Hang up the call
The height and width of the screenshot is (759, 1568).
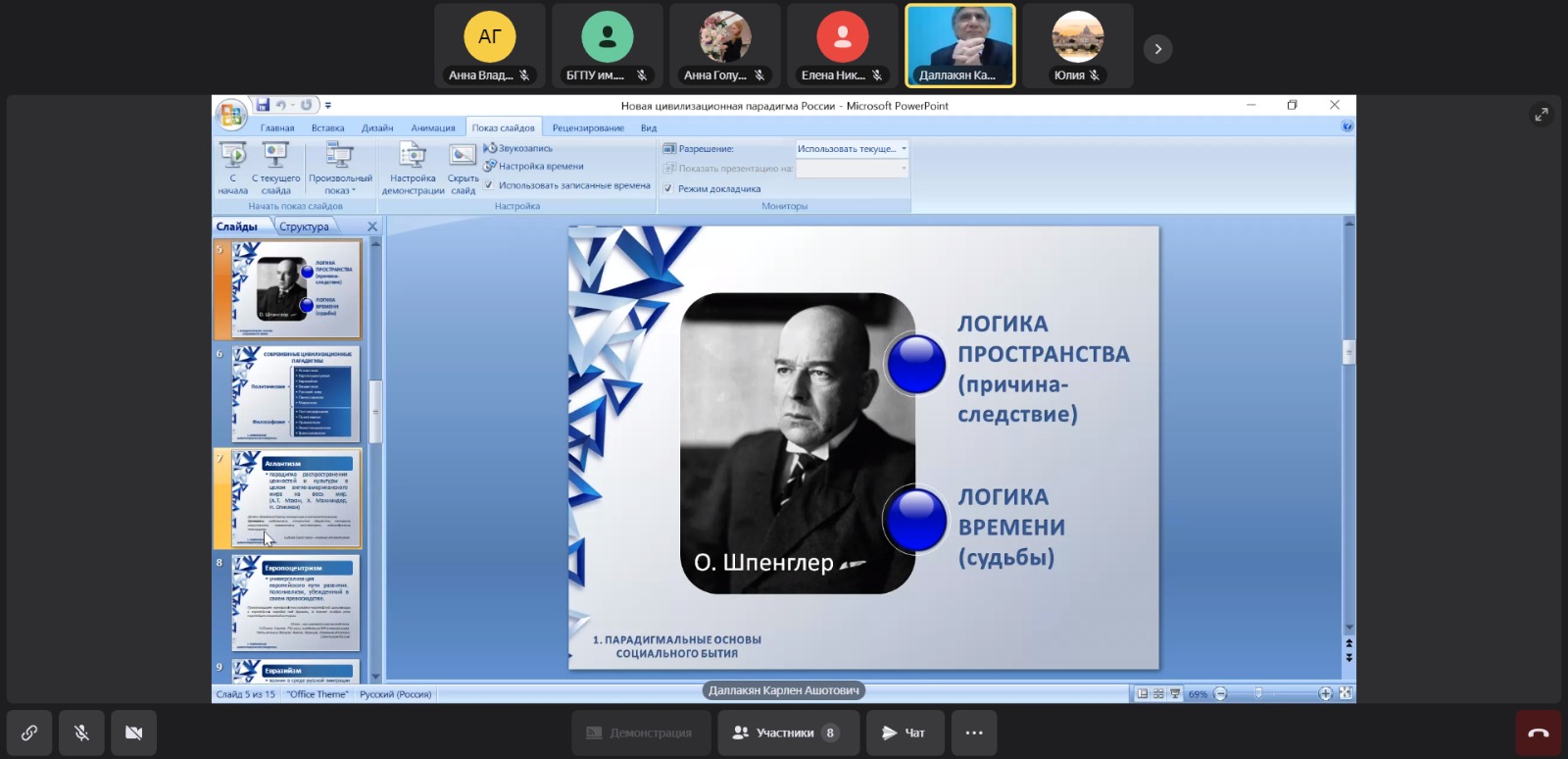click(x=1538, y=733)
